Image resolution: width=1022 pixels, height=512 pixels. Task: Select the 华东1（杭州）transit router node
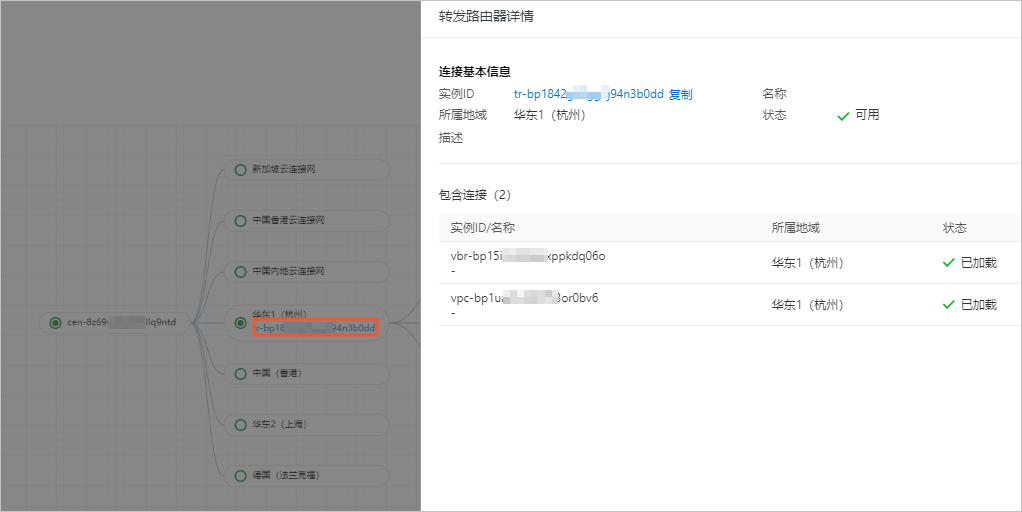click(306, 322)
